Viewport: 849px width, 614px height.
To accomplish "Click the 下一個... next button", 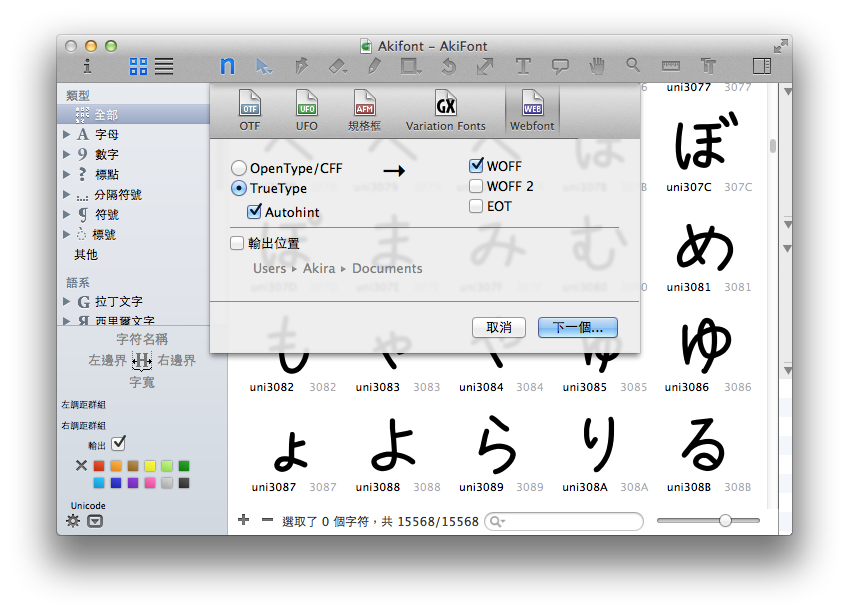I will click(x=578, y=328).
